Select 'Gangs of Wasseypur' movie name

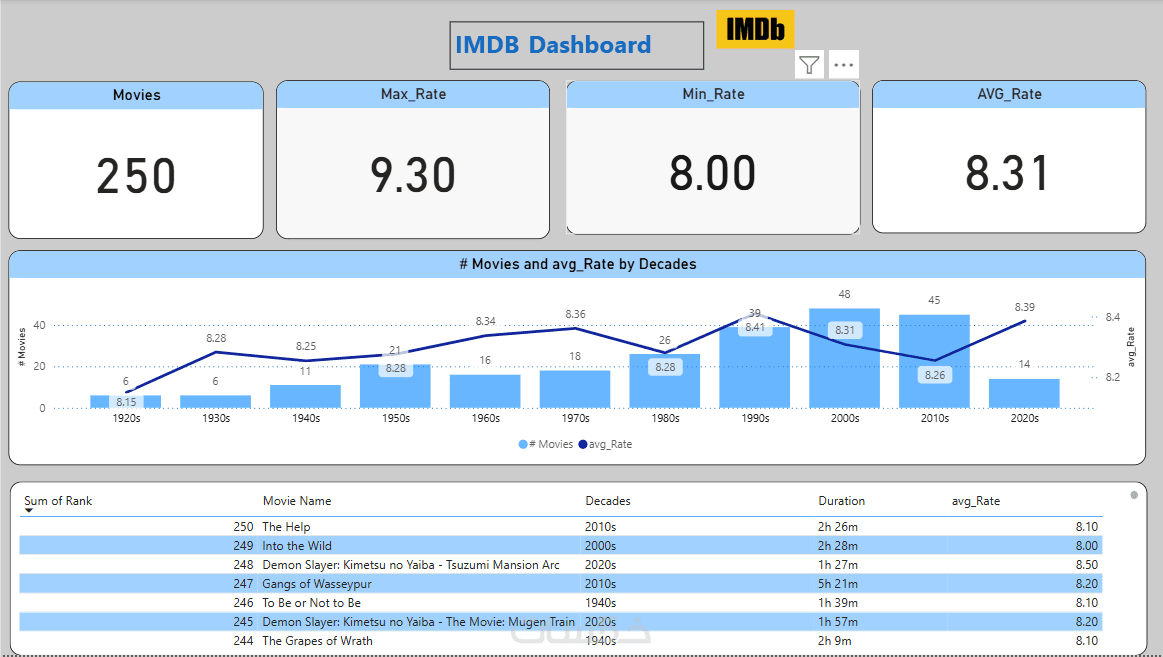click(317, 584)
